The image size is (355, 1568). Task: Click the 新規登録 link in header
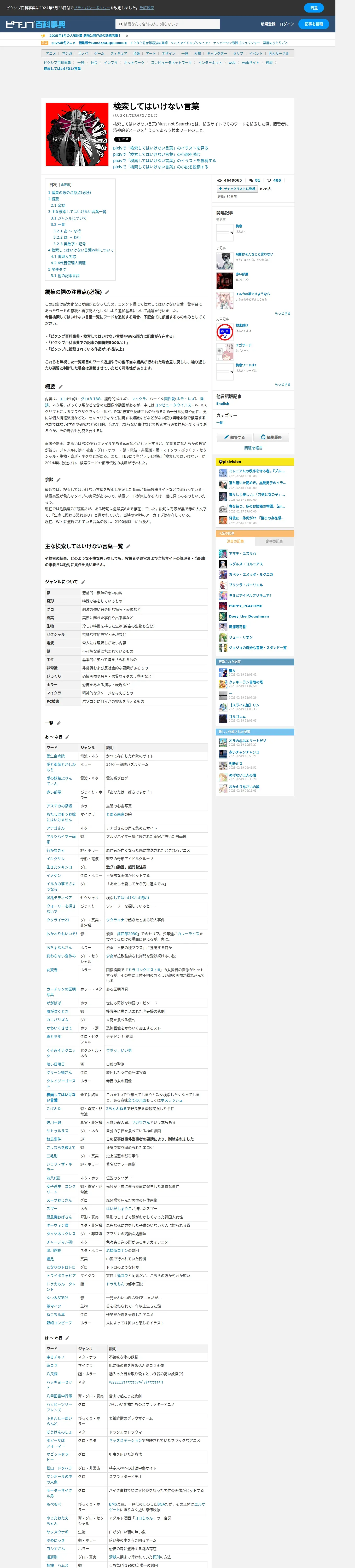pyautogui.click(x=268, y=24)
